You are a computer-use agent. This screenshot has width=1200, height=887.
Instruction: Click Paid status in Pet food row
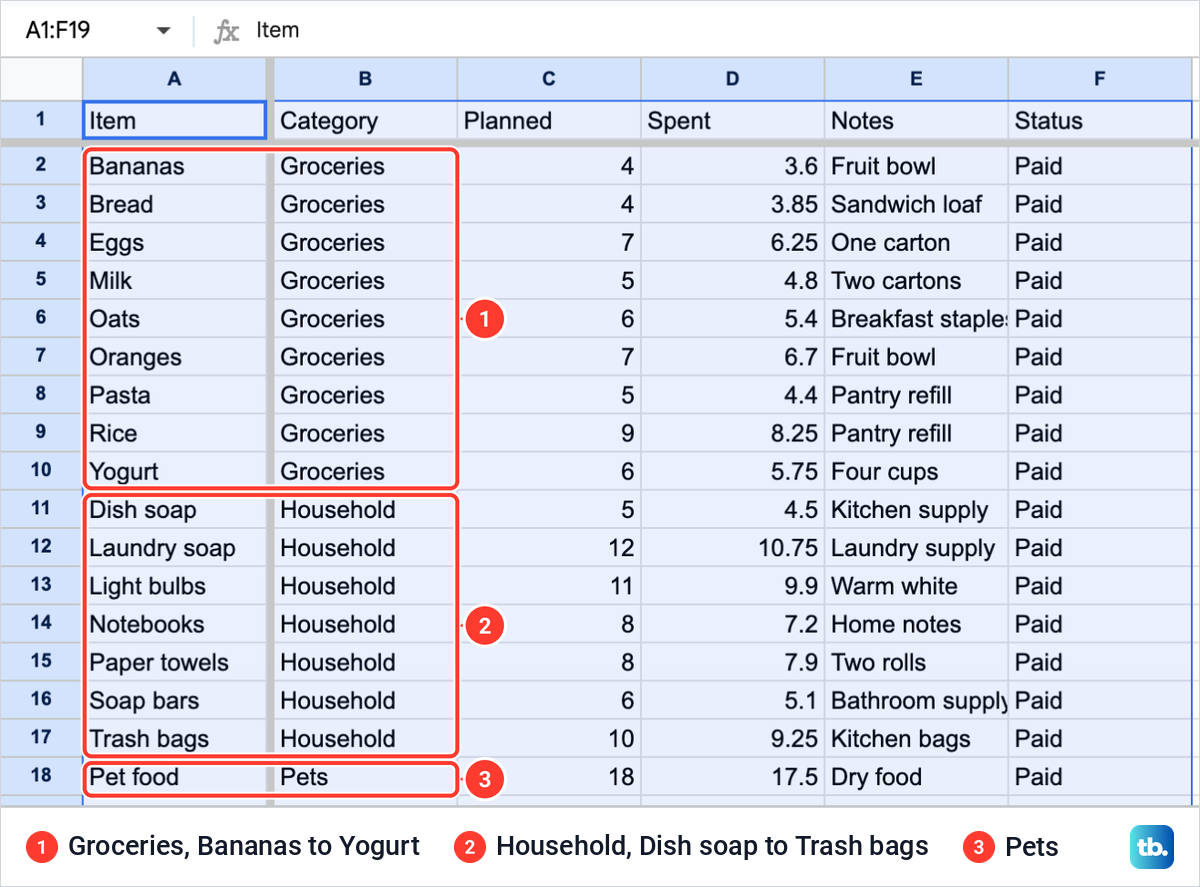coord(1100,777)
